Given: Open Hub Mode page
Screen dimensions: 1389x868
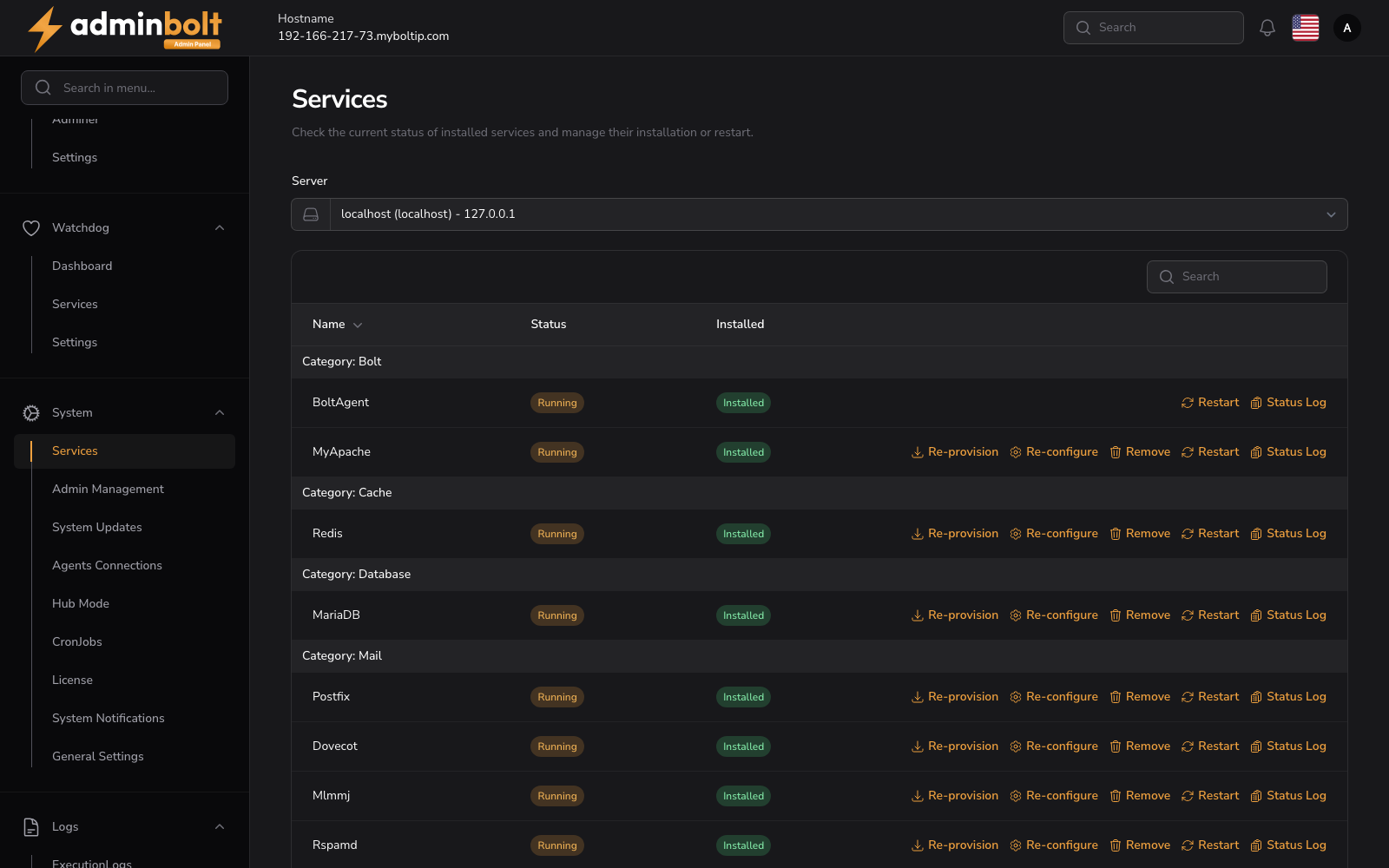Looking at the screenshot, I should [x=81, y=604].
